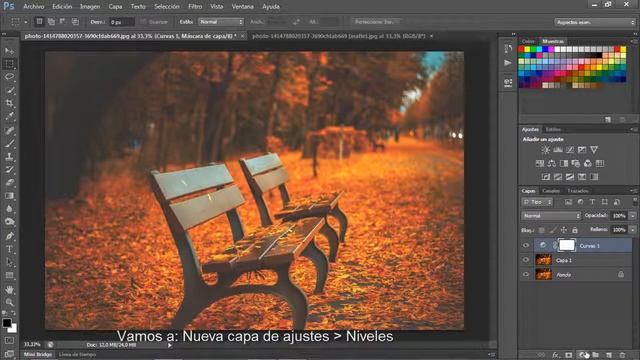Viewport: 640px width, 360px height.
Task: Toggle lock all in Layers panel
Action: click(575, 230)
